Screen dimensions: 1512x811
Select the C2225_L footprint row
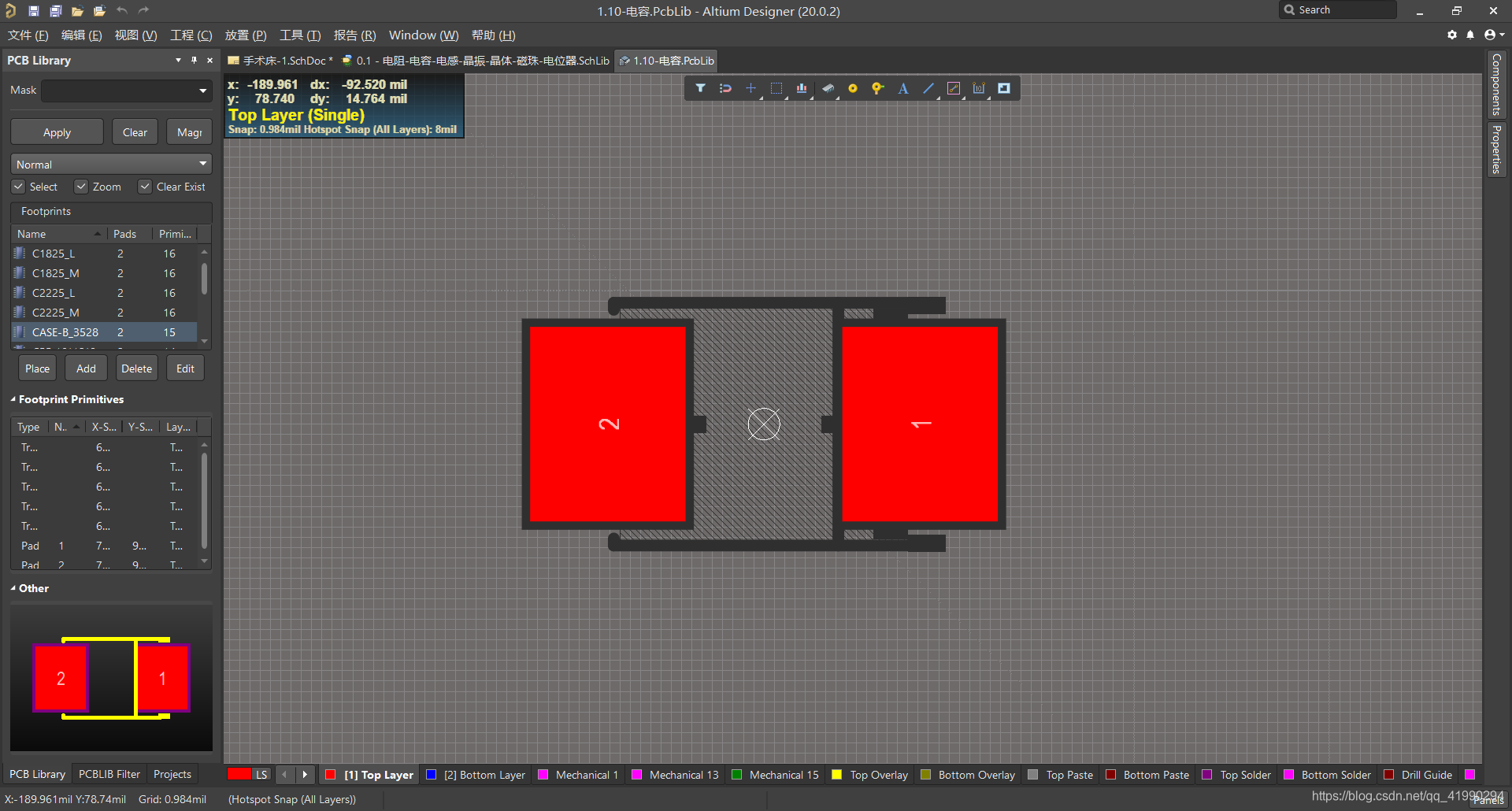[x=54, y=293]
